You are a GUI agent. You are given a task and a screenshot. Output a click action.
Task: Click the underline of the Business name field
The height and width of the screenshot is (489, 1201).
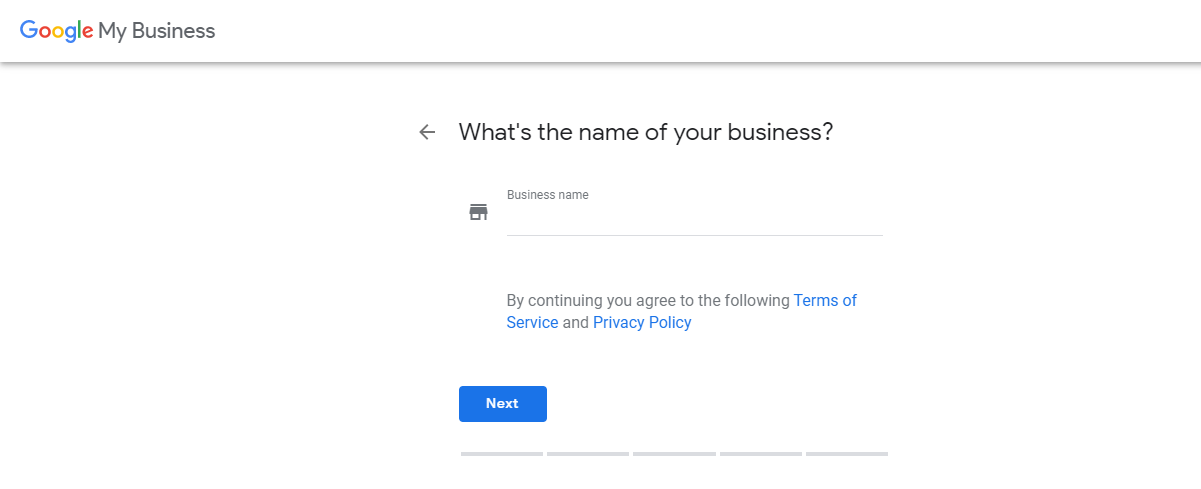[694, 235]
